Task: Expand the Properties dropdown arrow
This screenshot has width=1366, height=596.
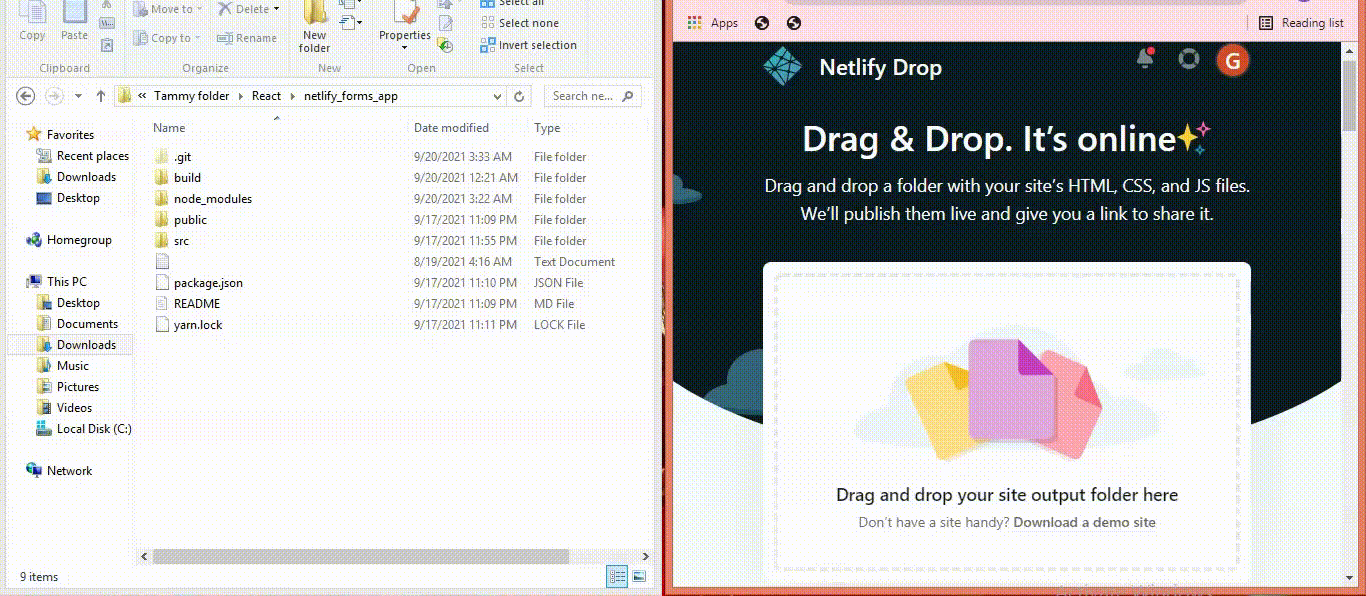Action: click(x=405, y=48)
